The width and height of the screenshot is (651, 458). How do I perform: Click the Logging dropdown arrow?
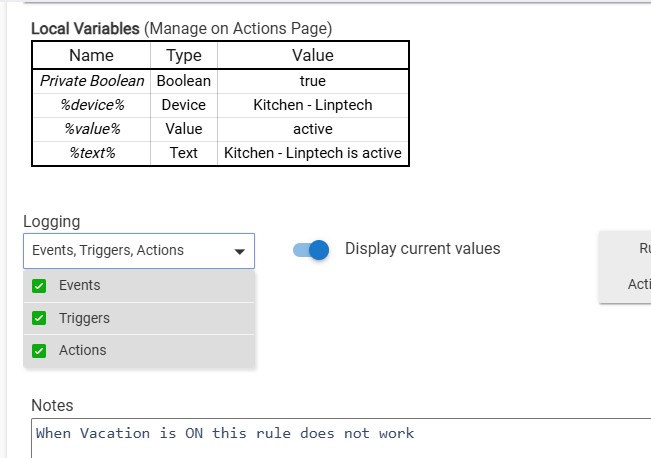(x=240, y=252)
